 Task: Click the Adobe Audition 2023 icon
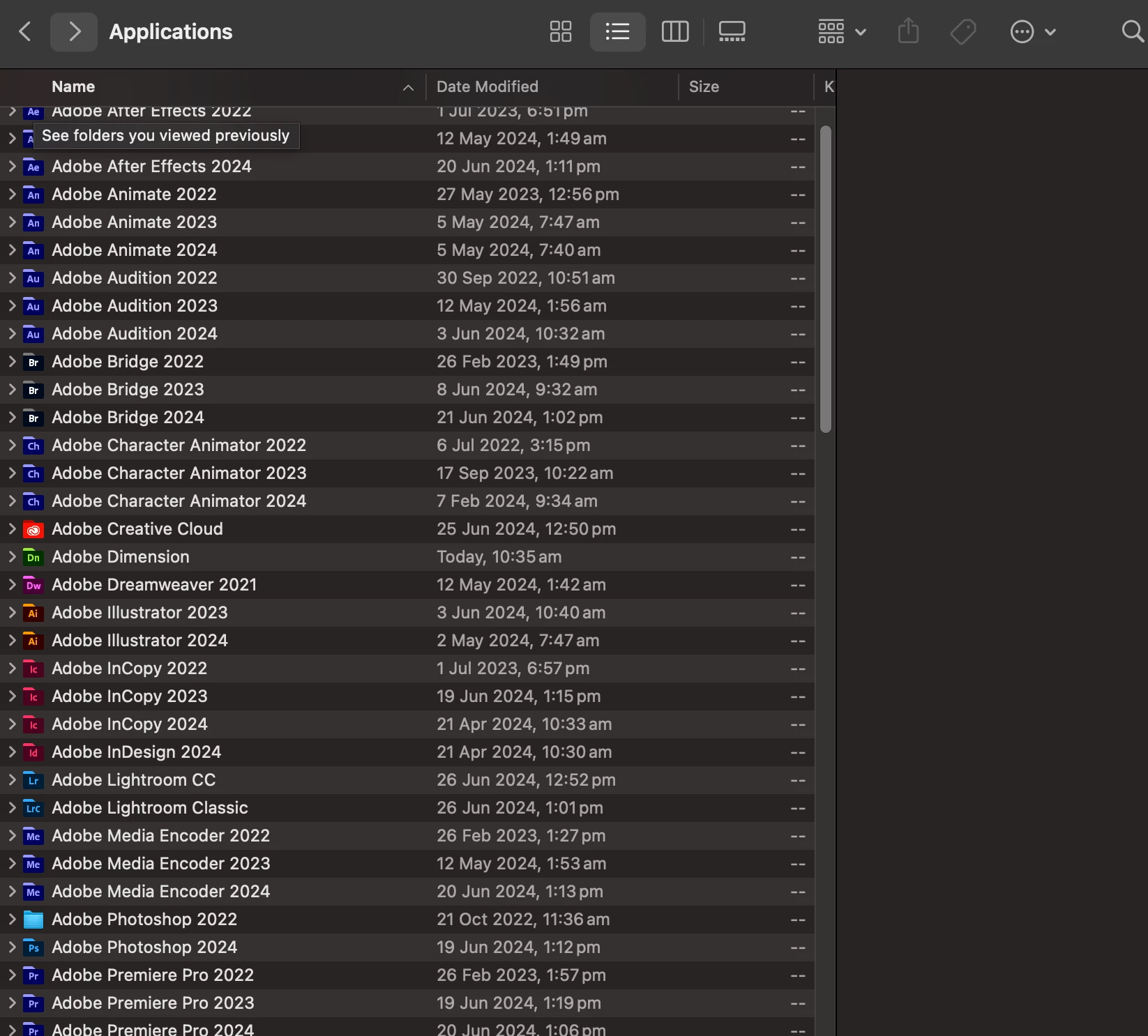(x=33, y=306)
